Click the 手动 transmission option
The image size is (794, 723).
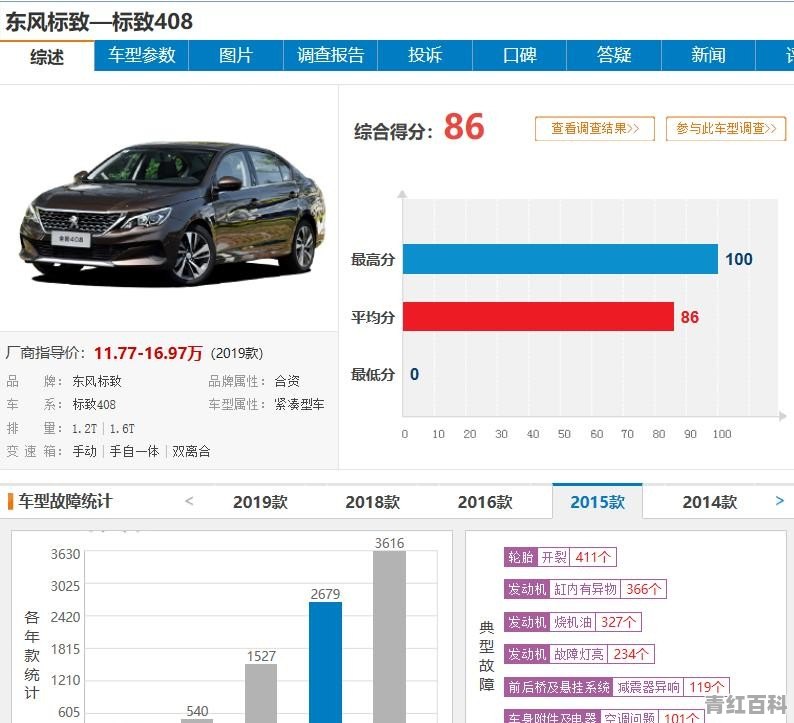(85, 452)
